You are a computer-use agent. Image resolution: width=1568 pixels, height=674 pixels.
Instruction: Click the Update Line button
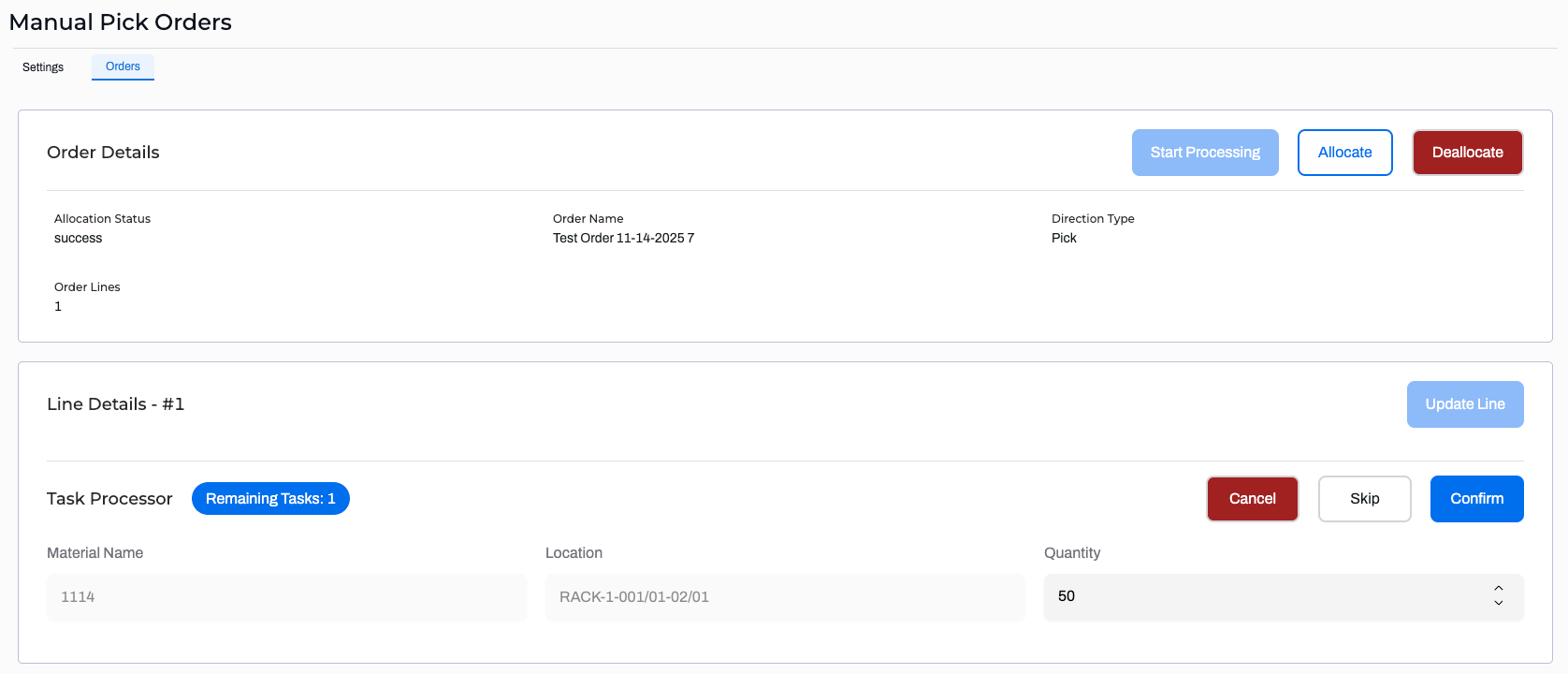point(1465,404)
